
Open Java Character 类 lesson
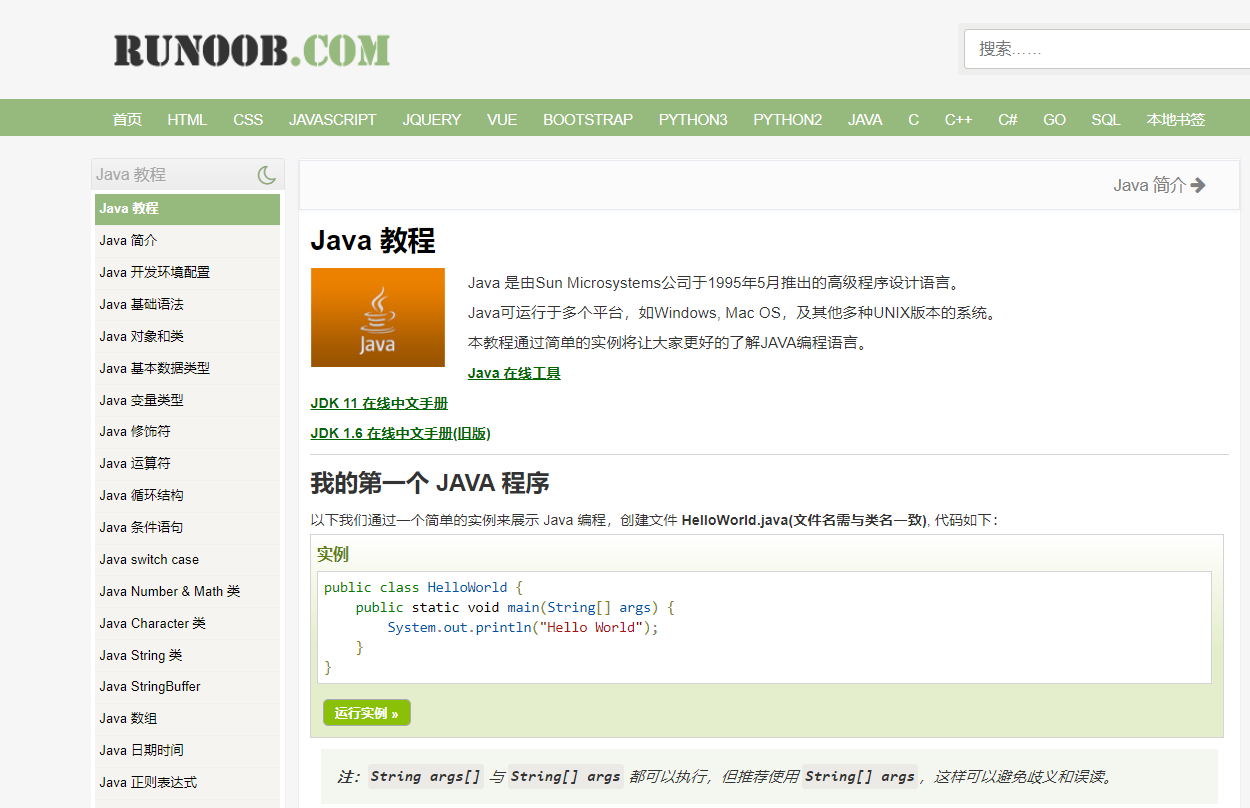coord(187,624)
